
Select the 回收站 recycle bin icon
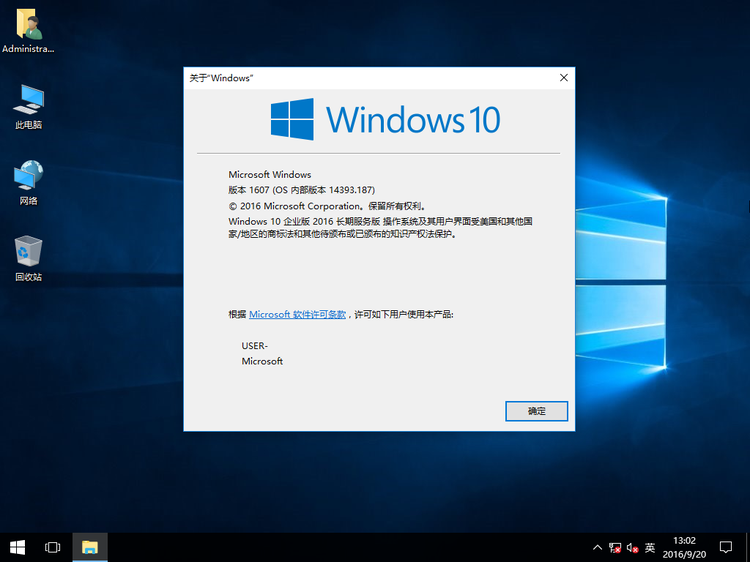coord(29,258)
